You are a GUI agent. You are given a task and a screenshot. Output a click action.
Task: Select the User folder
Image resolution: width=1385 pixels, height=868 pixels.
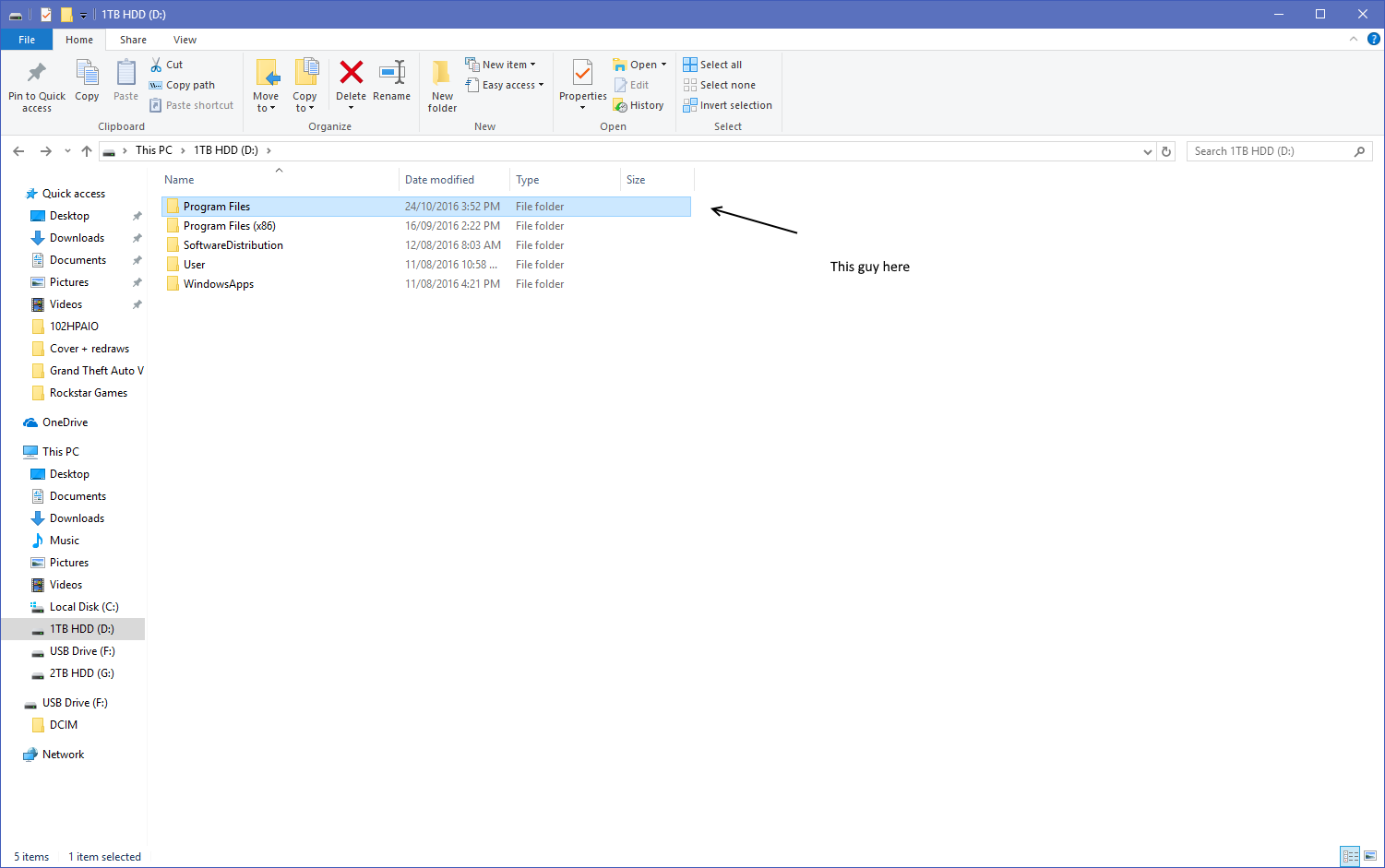point(426,265)
